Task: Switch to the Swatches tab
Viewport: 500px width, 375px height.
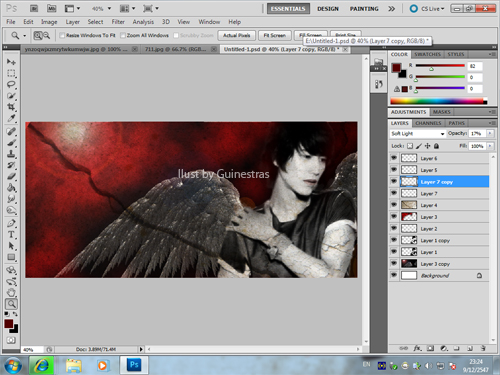Action: (x=427, y=54)
